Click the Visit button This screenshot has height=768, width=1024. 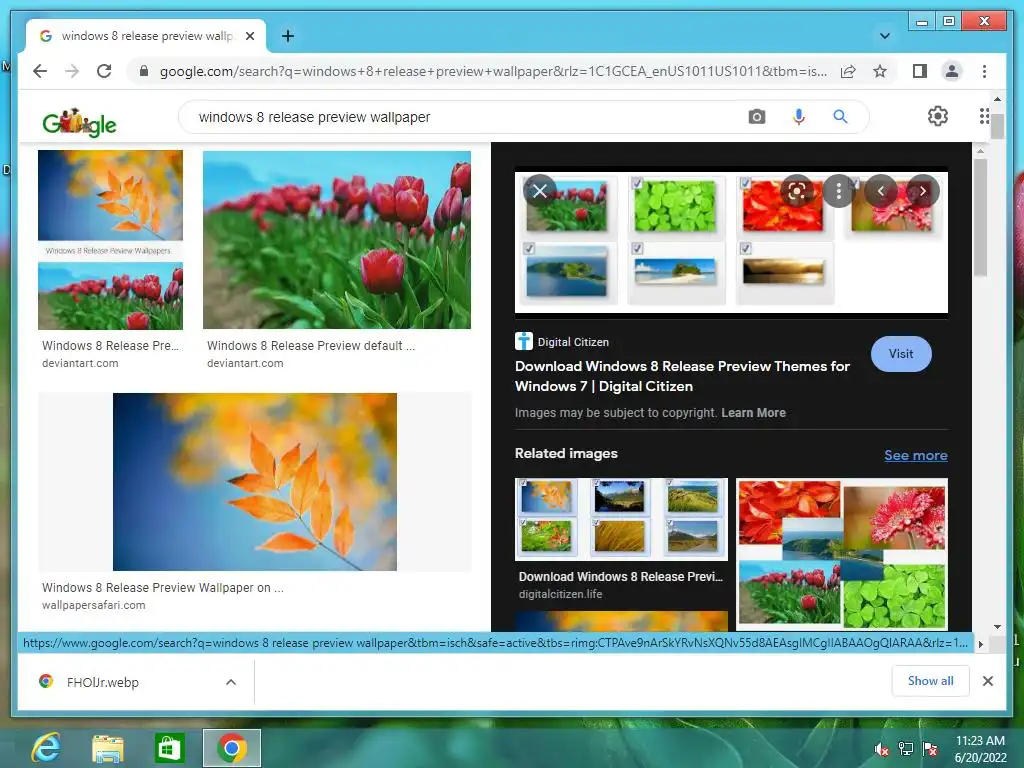(901, 354)
